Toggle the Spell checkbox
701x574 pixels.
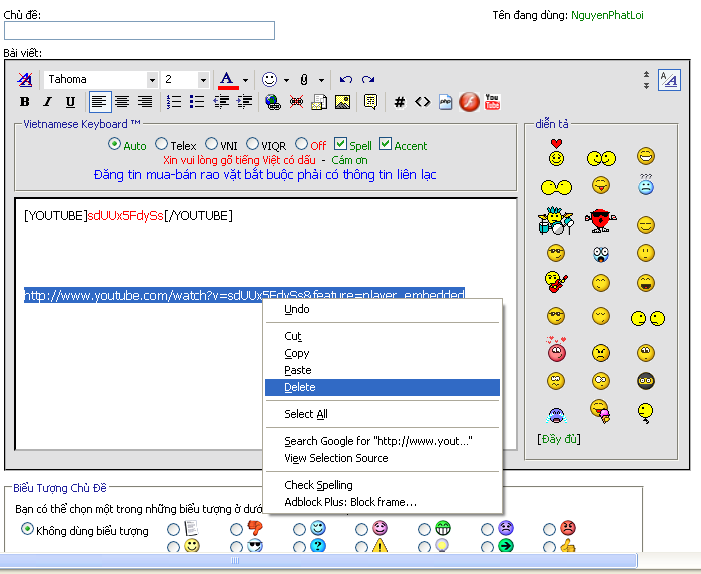coord(340,144)
